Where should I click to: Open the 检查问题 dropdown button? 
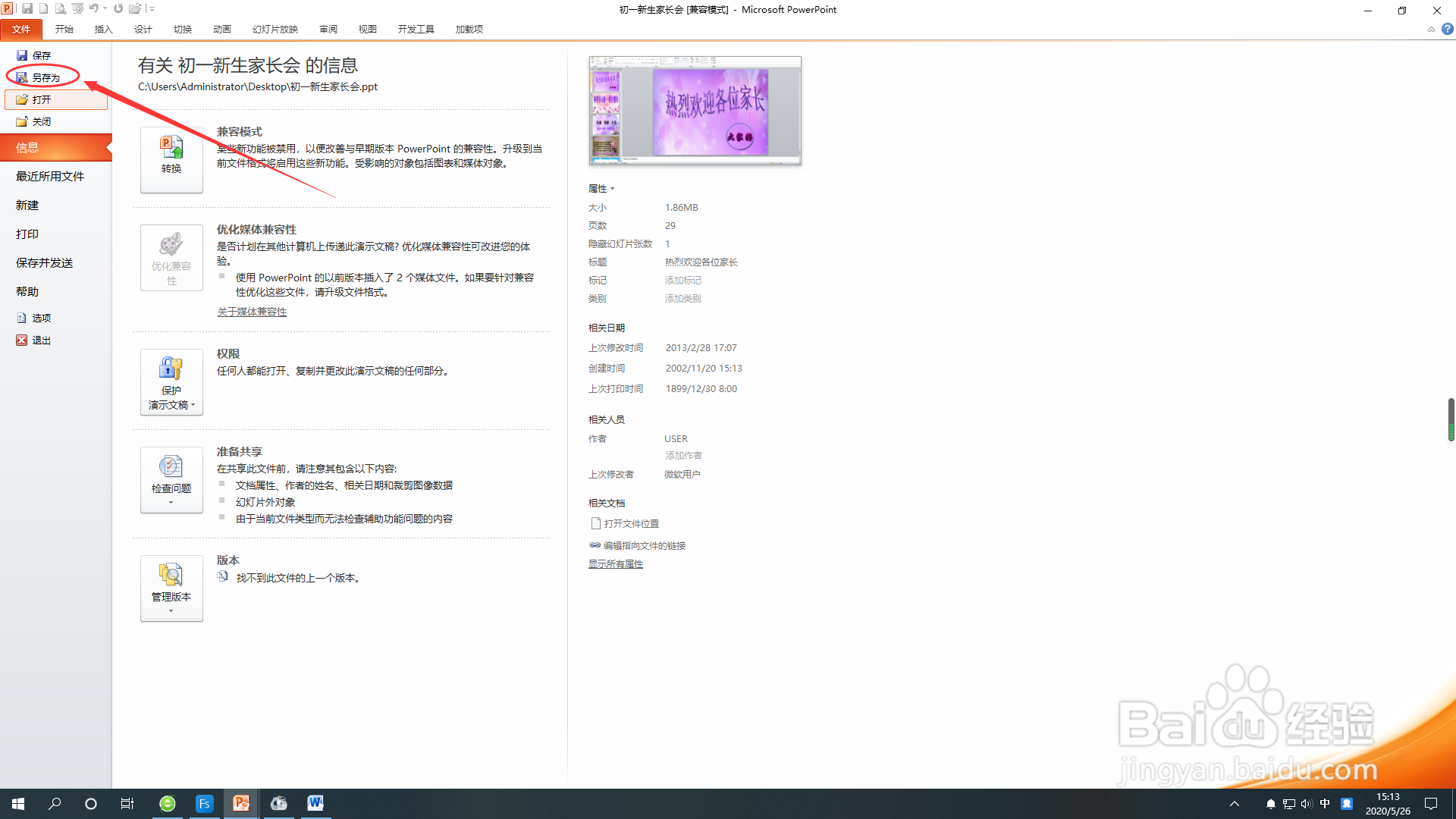171,480
